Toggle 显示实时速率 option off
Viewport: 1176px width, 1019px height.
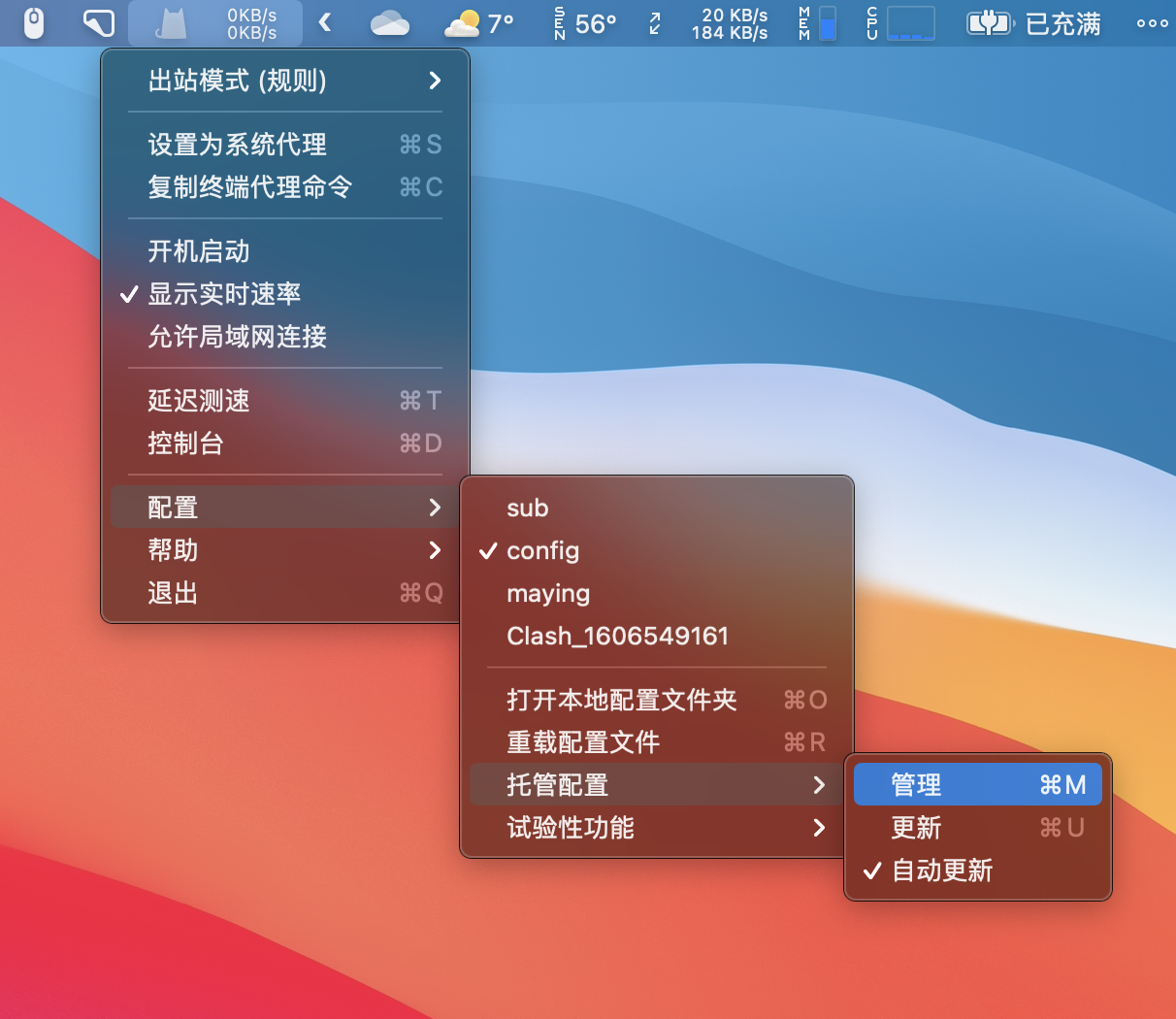tap(224, 294)
